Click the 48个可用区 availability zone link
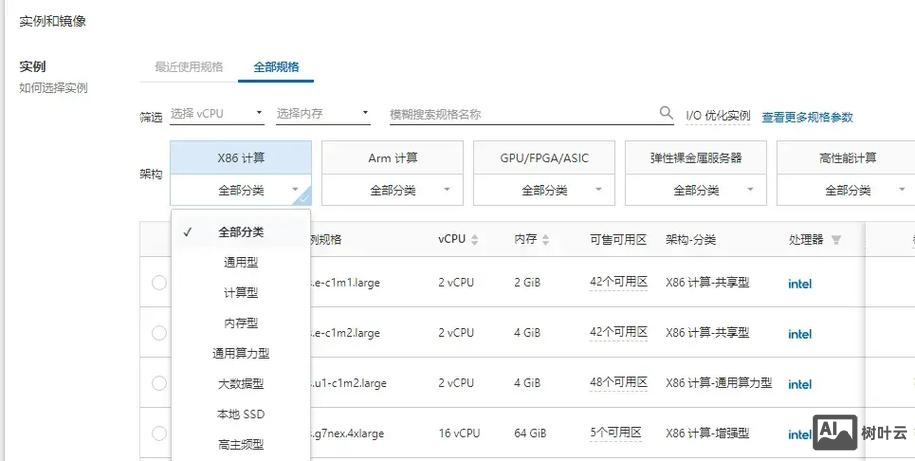 (x=619, y=383)
